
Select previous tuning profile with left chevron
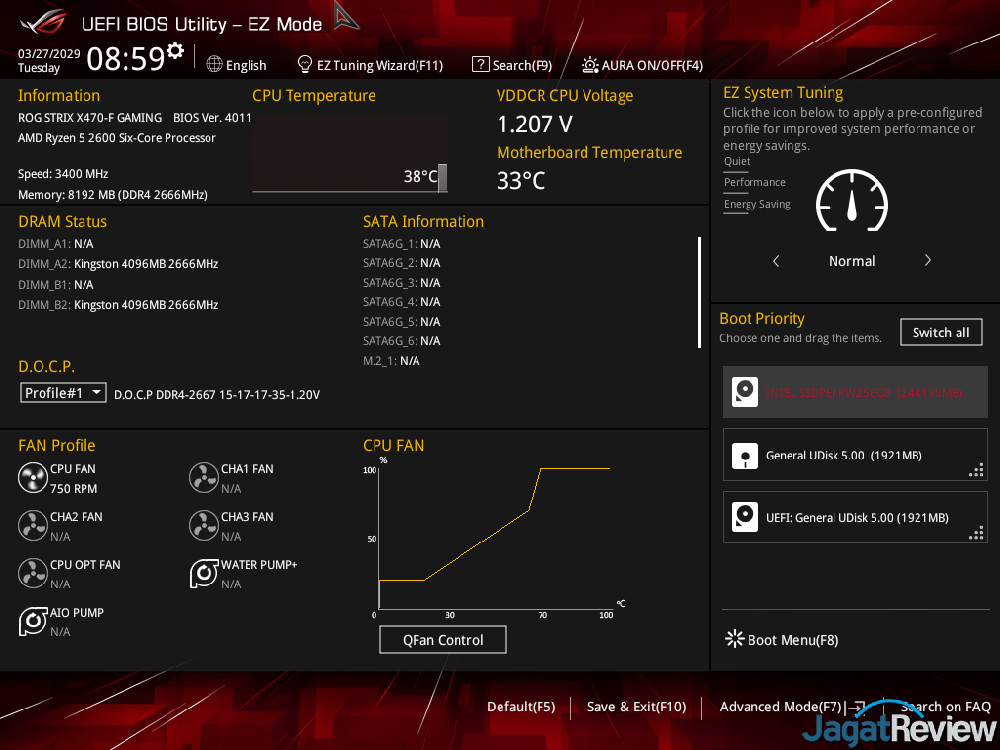[x=776, y=261]
